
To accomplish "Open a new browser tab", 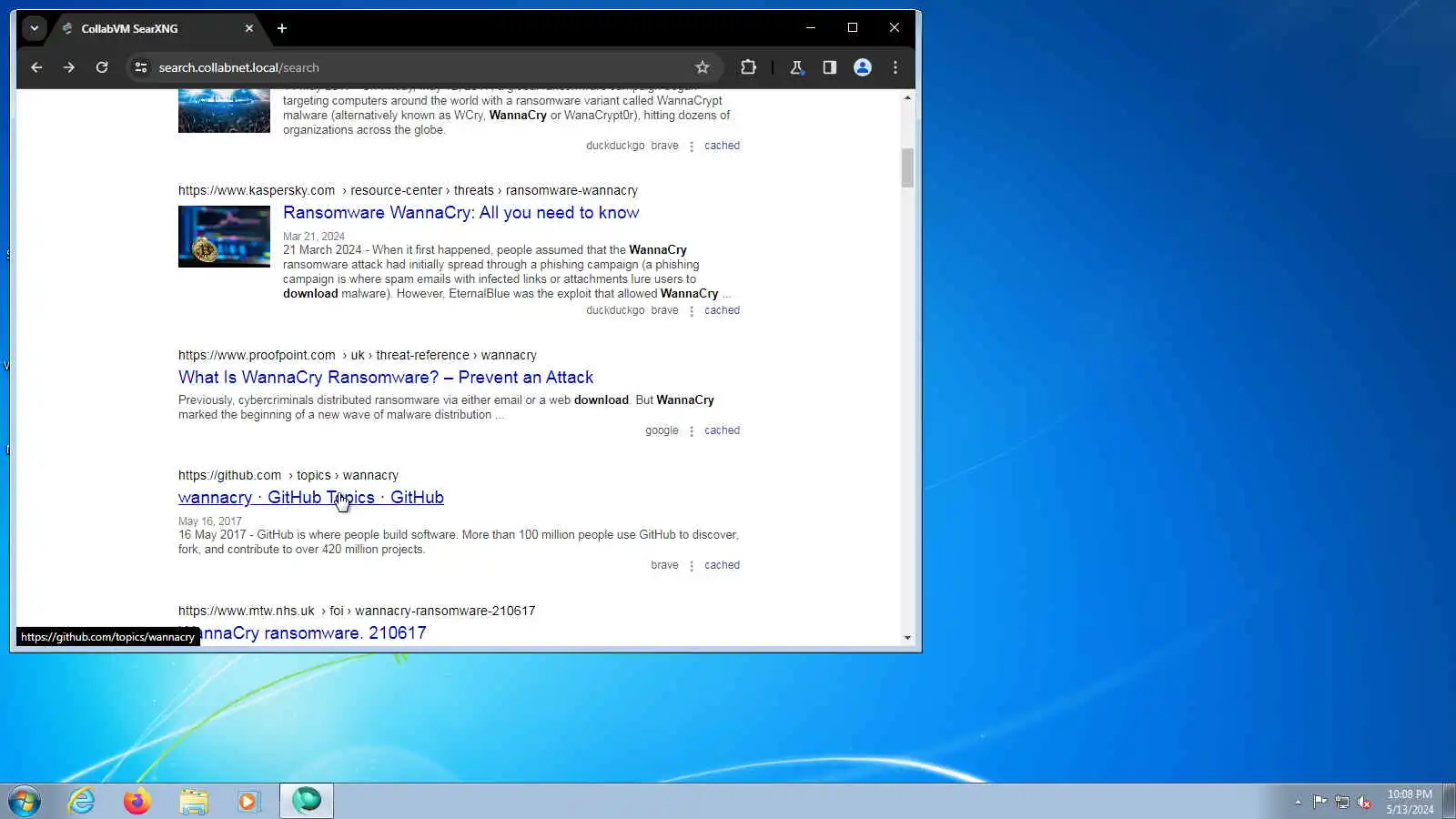I will coord(282,28).
